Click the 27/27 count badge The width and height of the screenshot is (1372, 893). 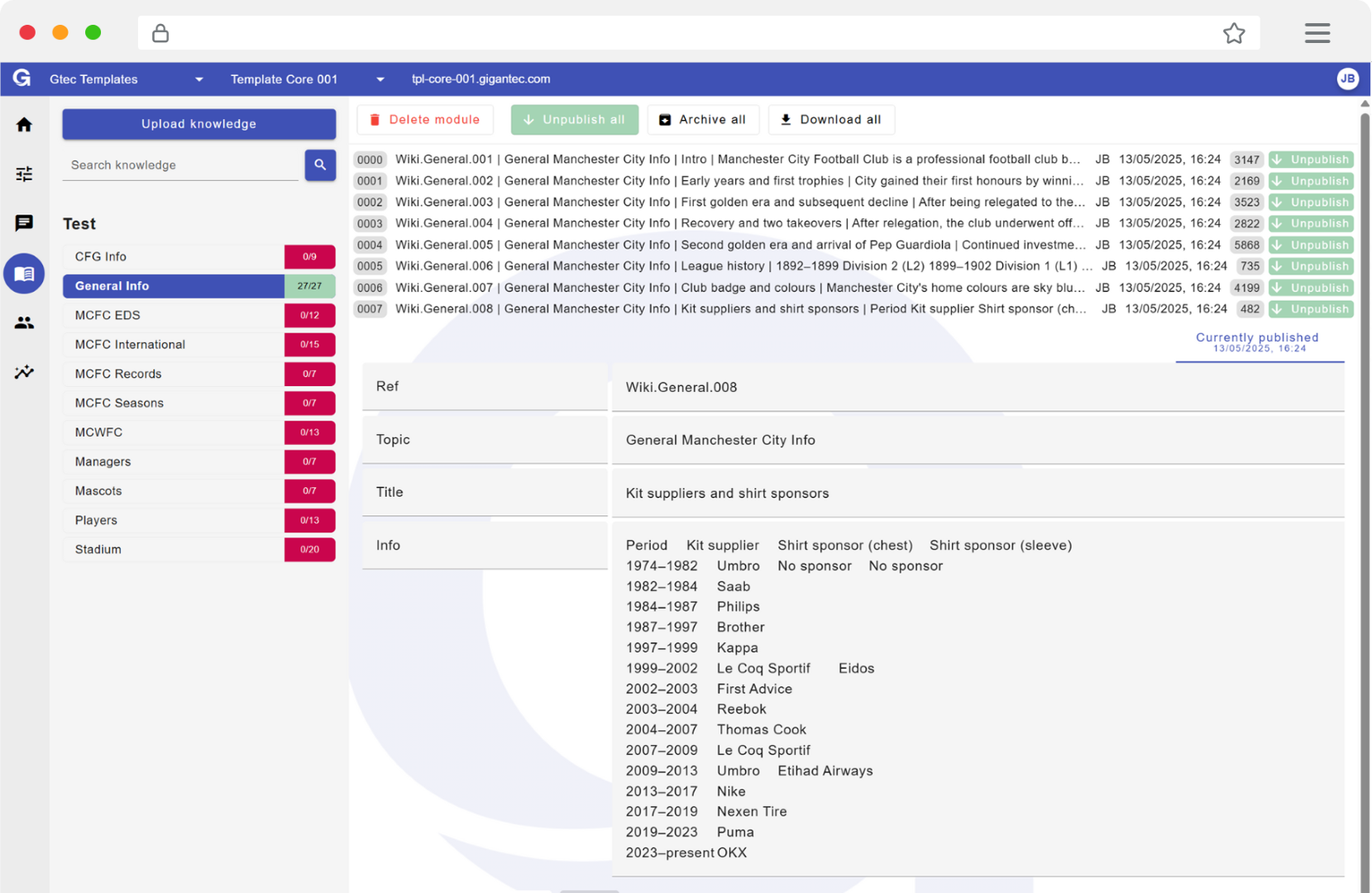309,286
